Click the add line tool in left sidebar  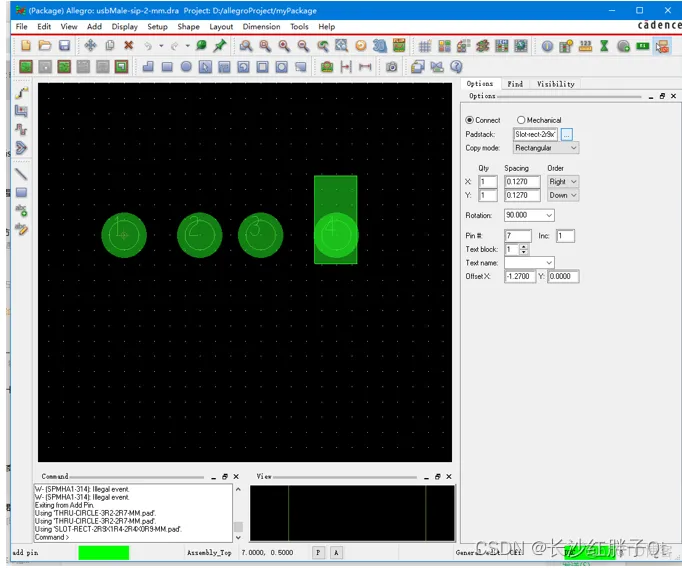tap(21, 174)
